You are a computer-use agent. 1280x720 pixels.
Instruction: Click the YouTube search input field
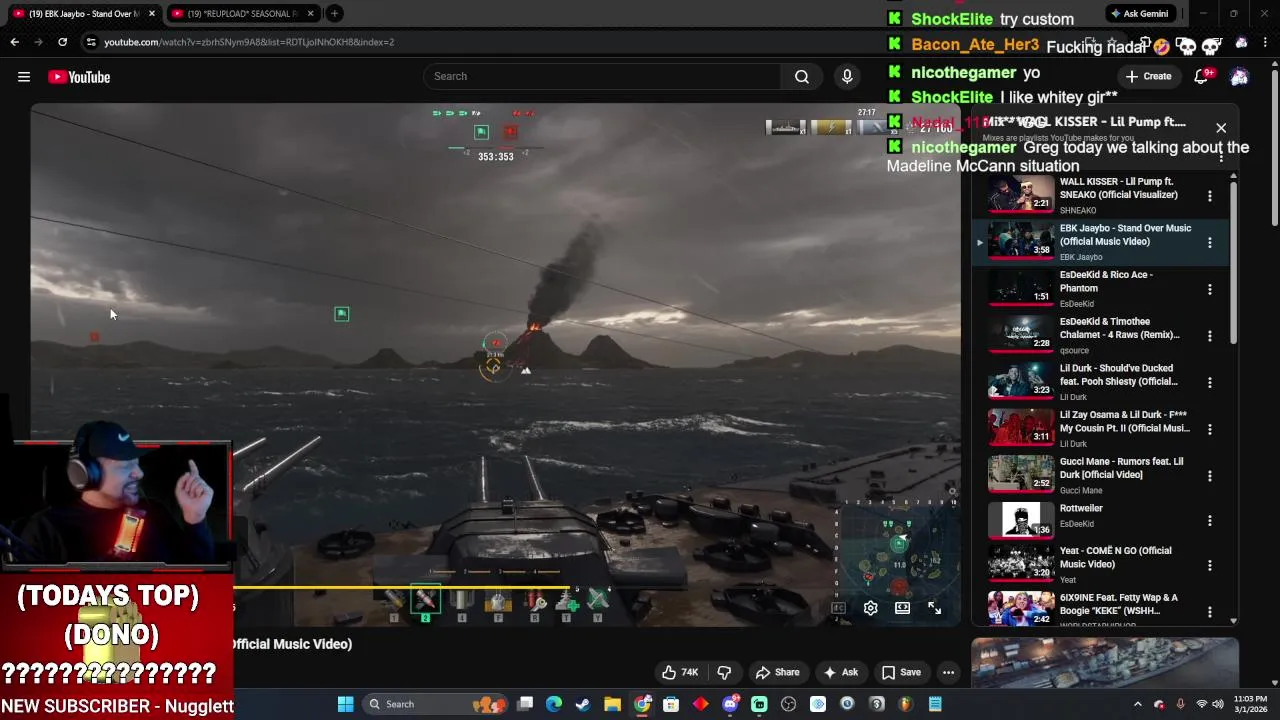[603, 76]
